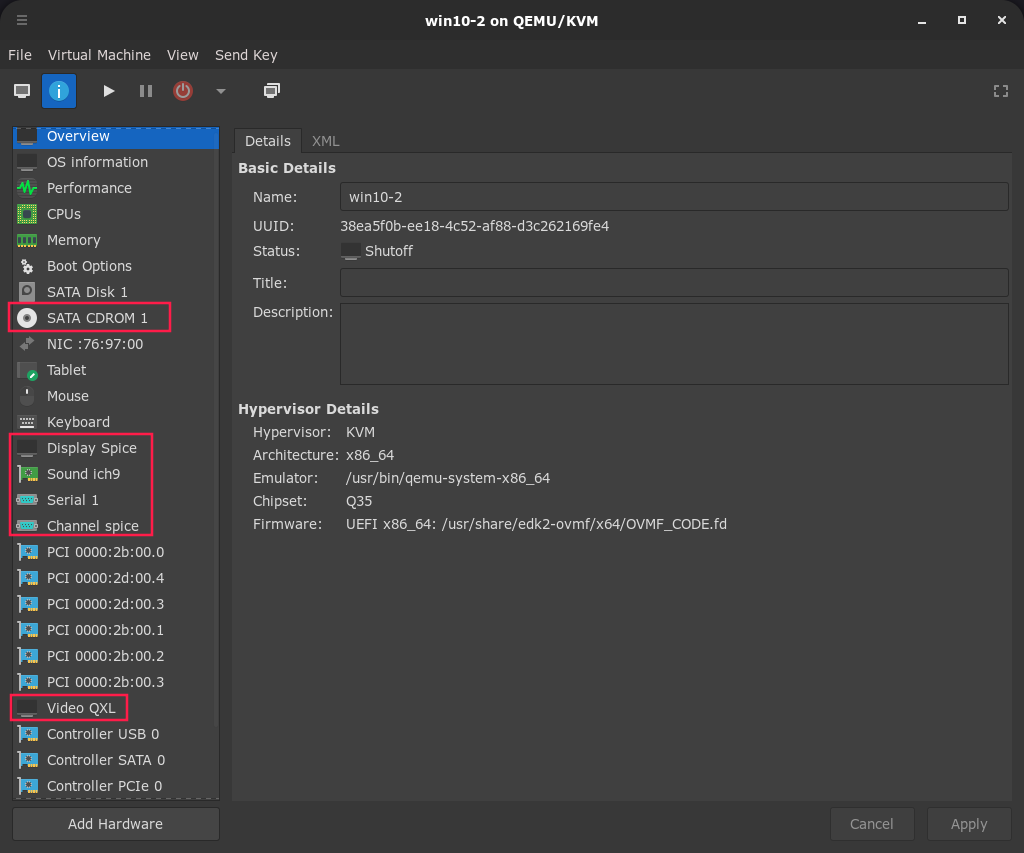Select NIC :76:97:00 network icon
Viewport: 1024px width, 853px height.
point(27,344)
